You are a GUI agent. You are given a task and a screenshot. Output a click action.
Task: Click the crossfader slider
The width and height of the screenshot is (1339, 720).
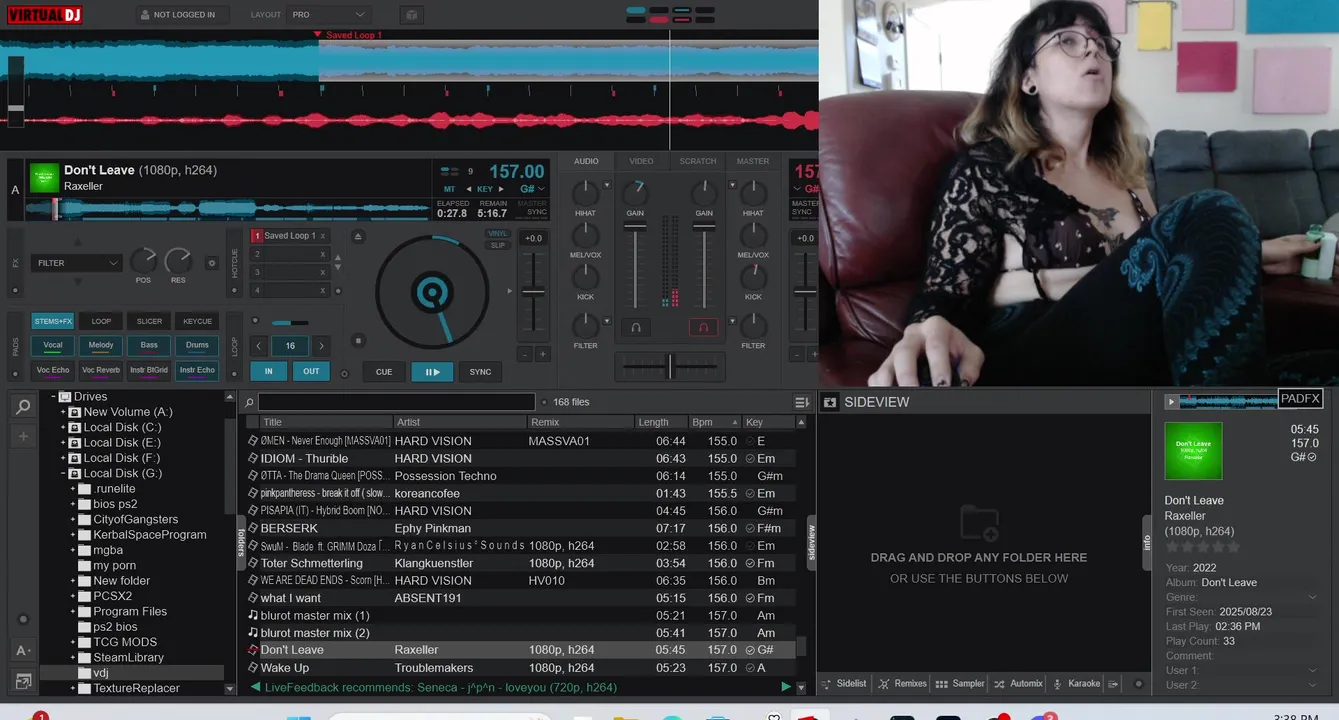pos(670,367)
